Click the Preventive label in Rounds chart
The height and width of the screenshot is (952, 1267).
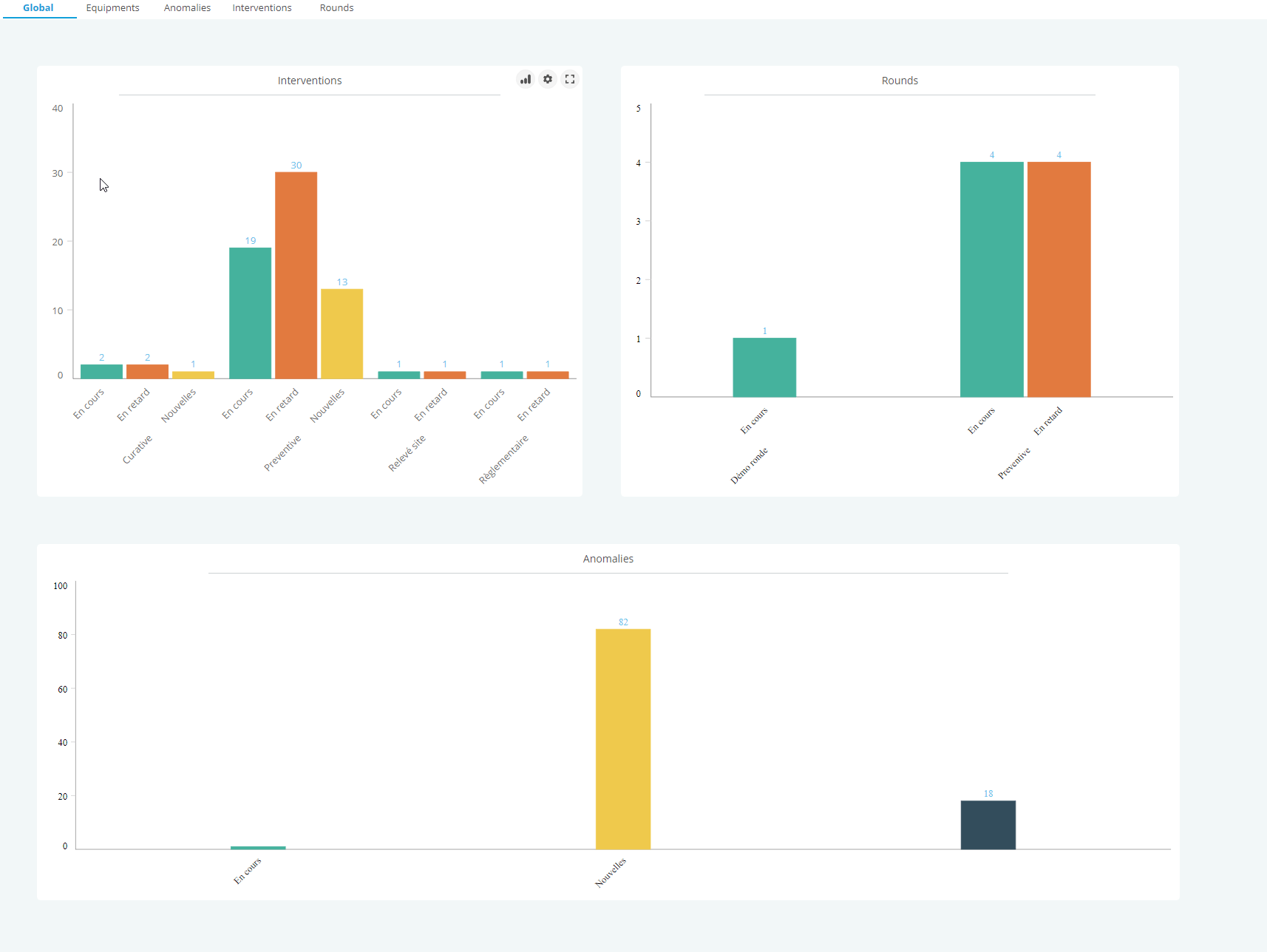point(1014,463)
